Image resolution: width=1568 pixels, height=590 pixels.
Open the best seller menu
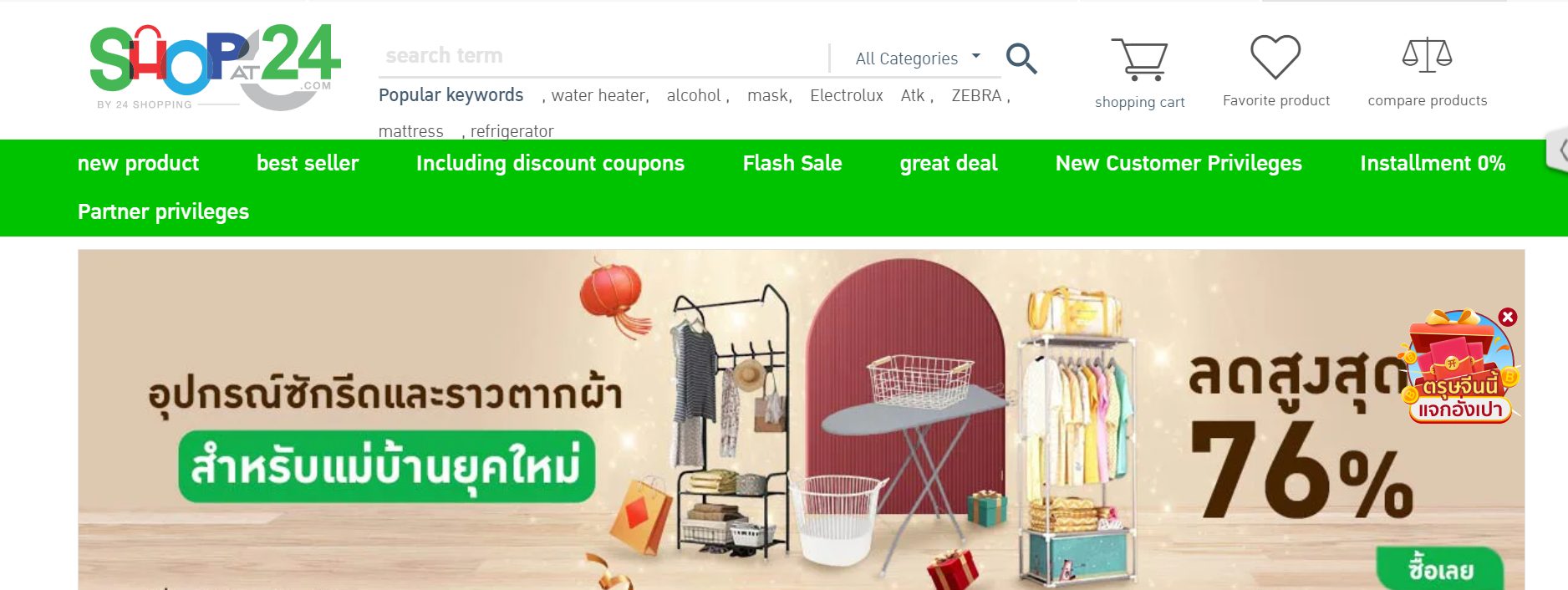click(x=308, y=163)
